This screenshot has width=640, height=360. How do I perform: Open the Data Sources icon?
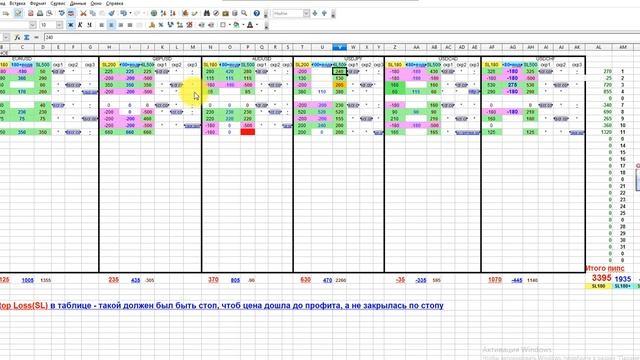tap(235, 13)
